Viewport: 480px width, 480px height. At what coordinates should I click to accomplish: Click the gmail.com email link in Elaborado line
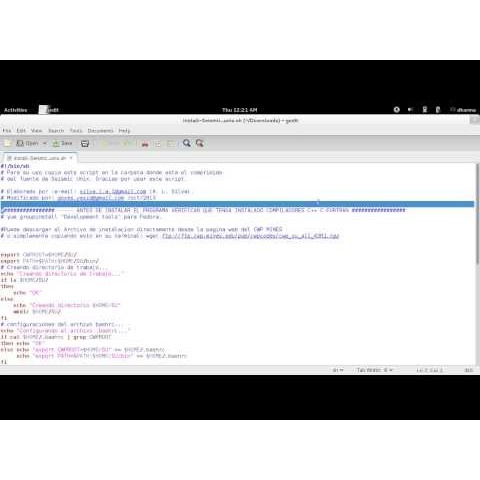(113, 191)
